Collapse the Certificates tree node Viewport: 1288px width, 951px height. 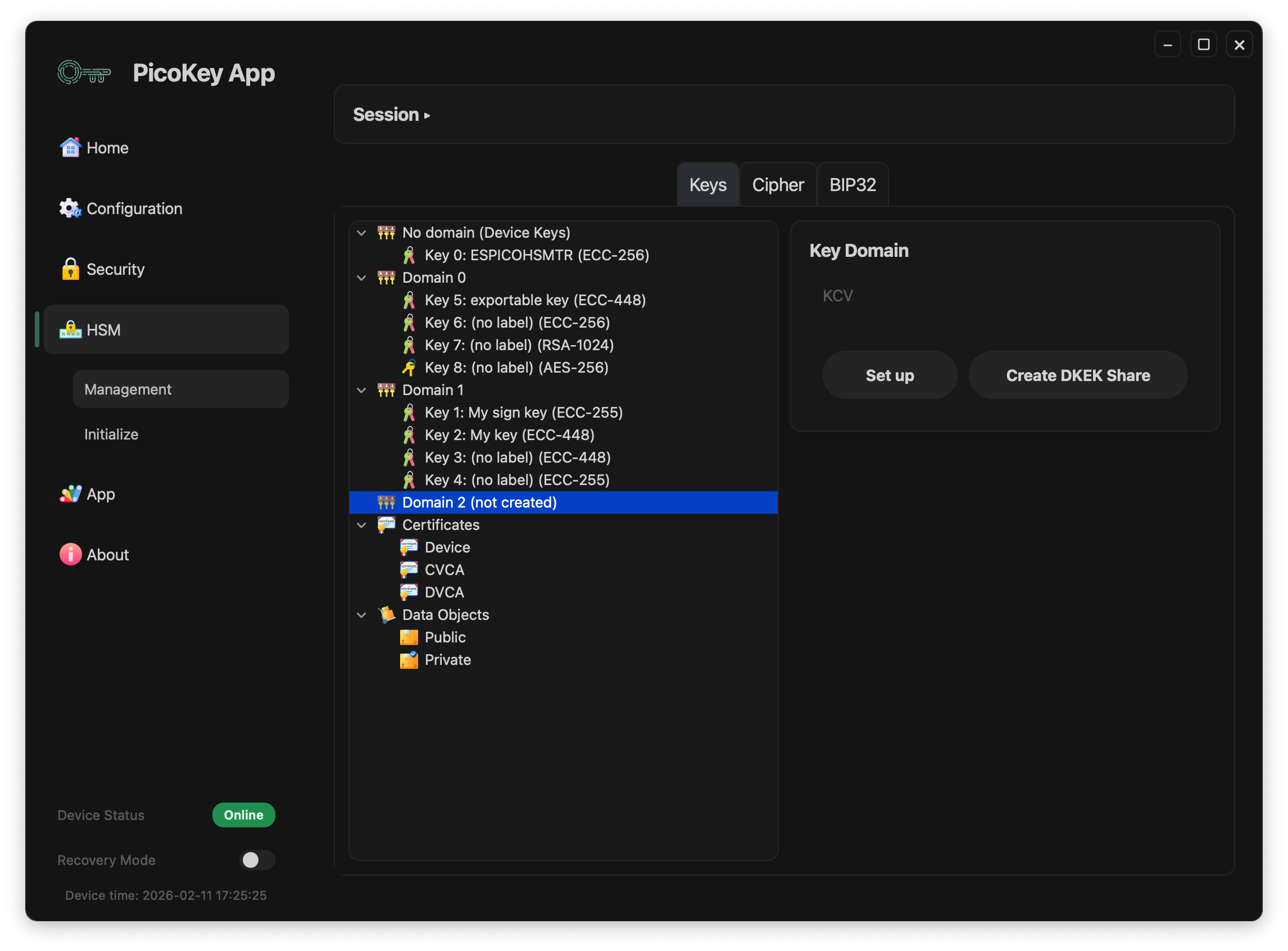(361, 524)
